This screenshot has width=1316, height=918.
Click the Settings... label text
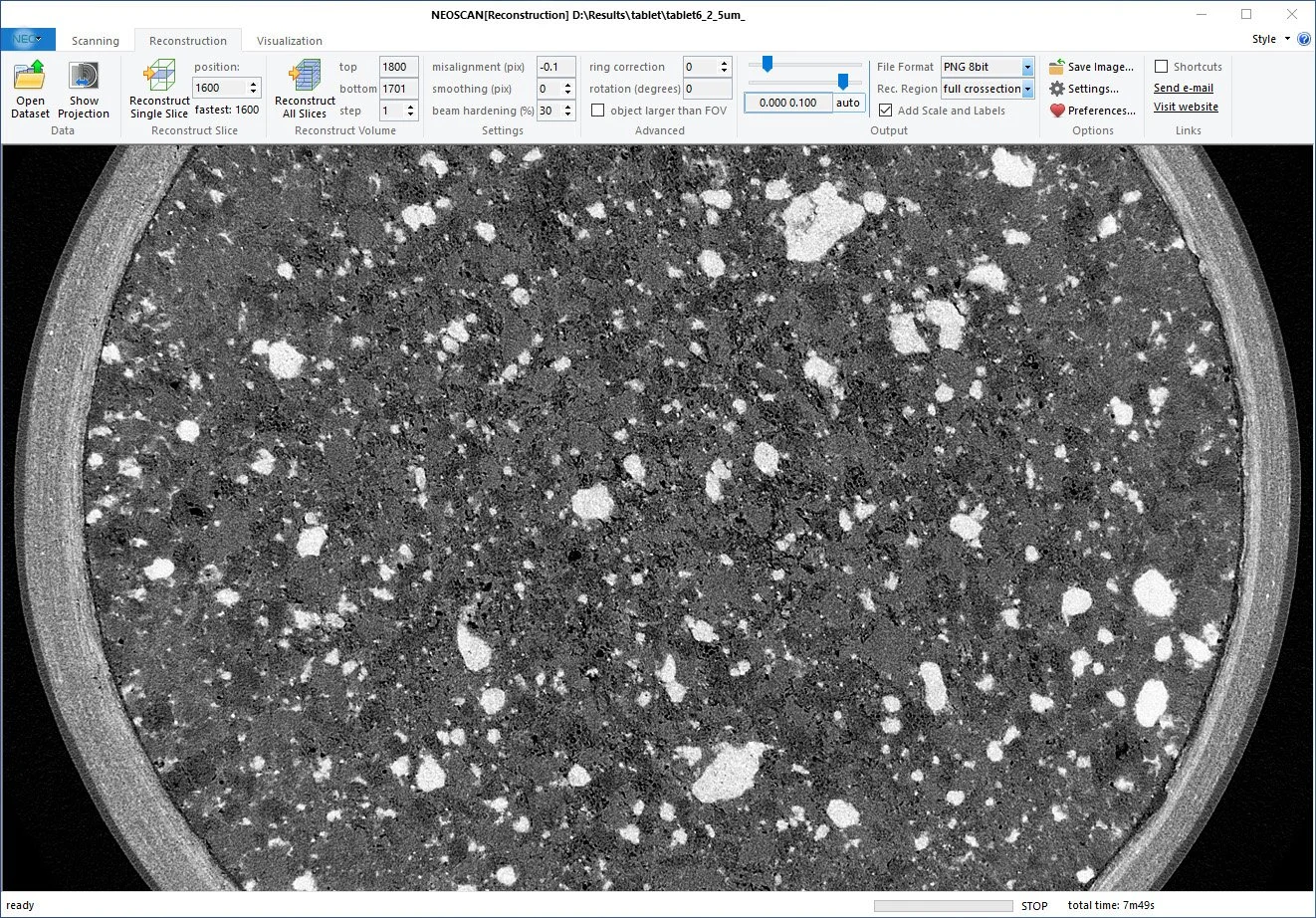[x=1093, y=89]
